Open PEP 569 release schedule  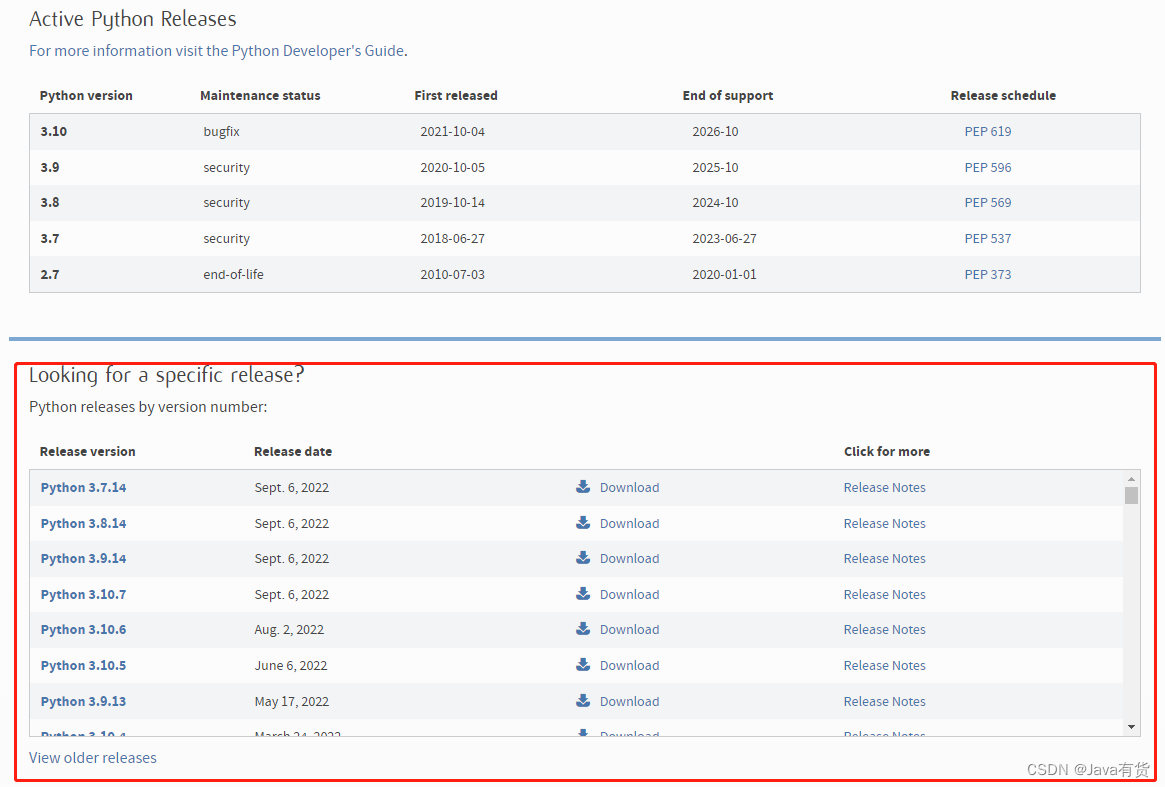(x=987, y=202)
